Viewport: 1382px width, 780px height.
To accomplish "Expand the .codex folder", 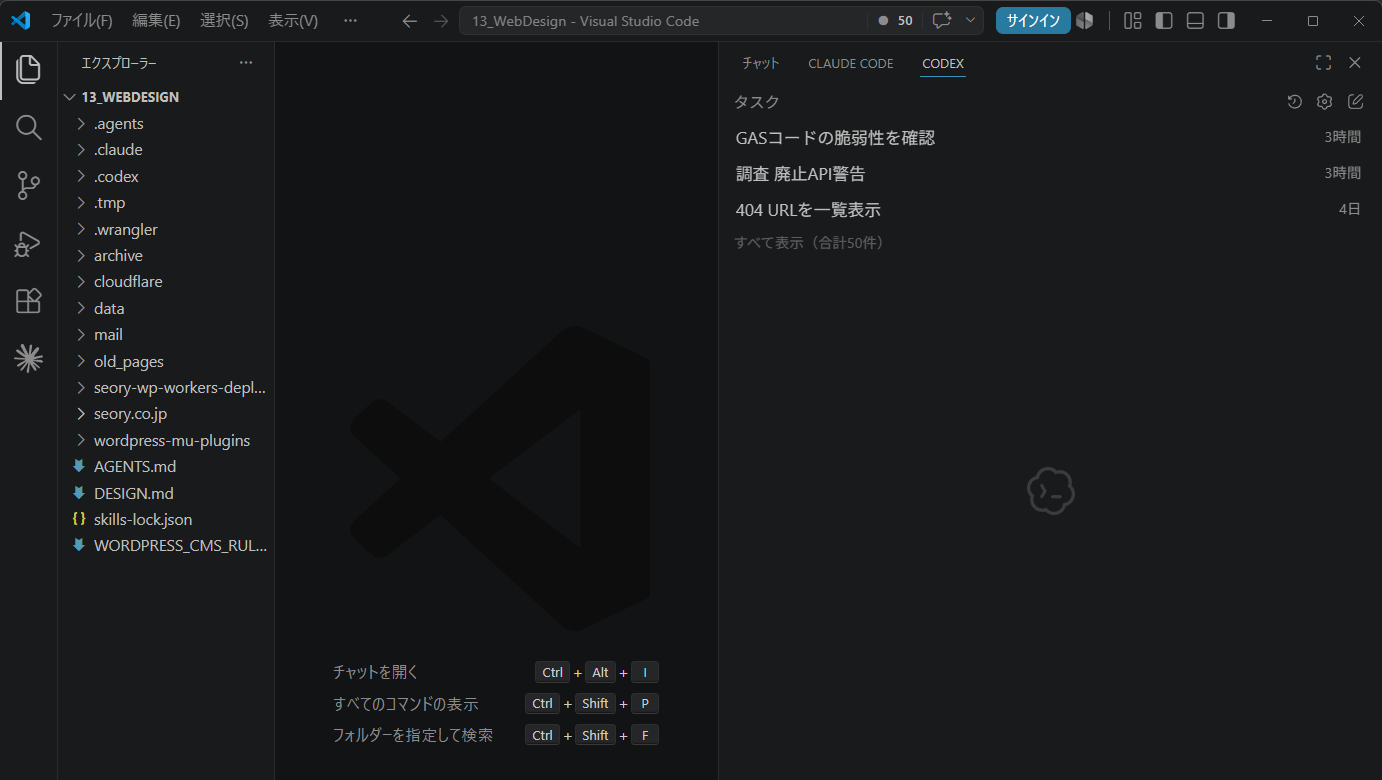I will pos(166,176).
